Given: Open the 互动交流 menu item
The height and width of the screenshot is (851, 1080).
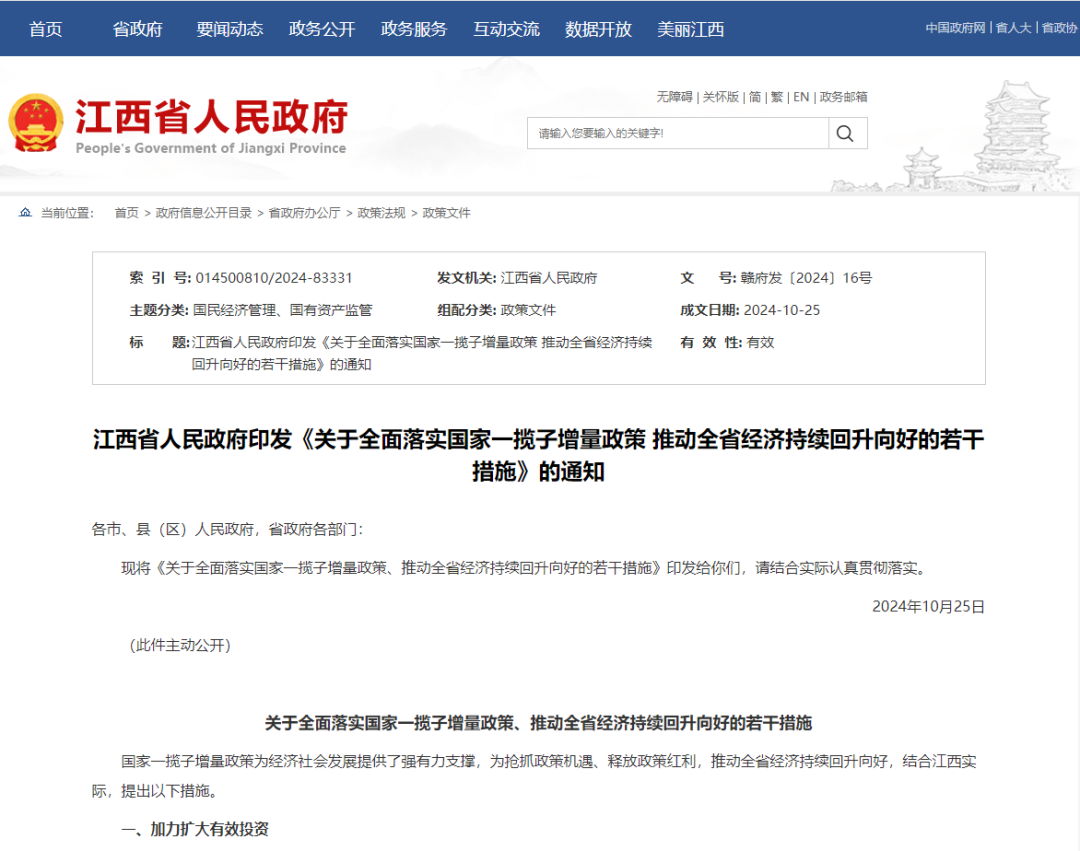Looking at the screenshot, I should pos(506,29).
